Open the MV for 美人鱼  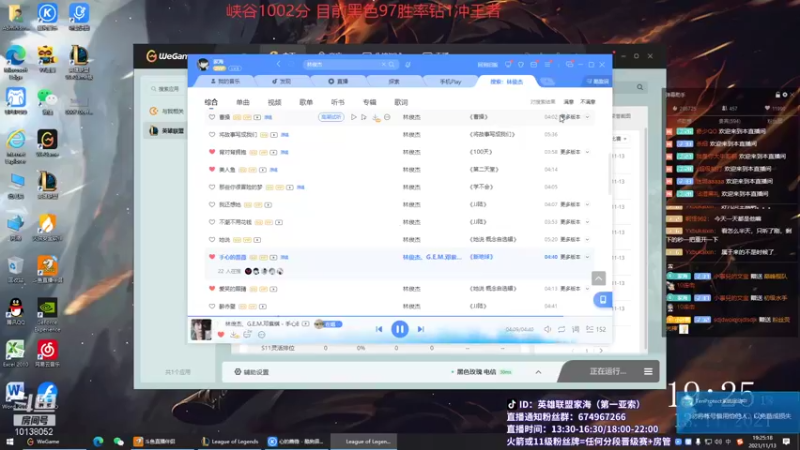point(263,169)
